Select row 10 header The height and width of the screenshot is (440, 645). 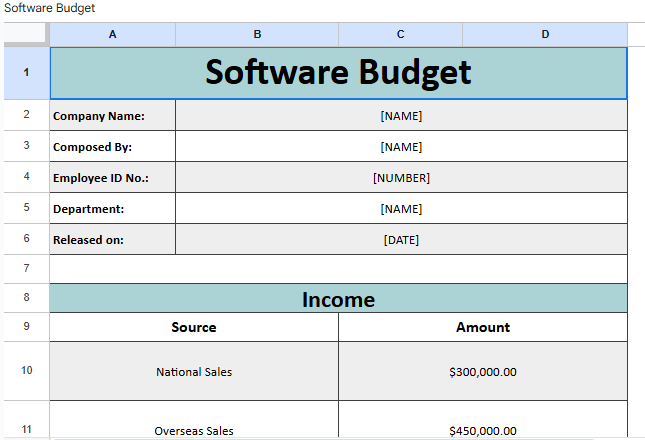[x=25, y=371]
